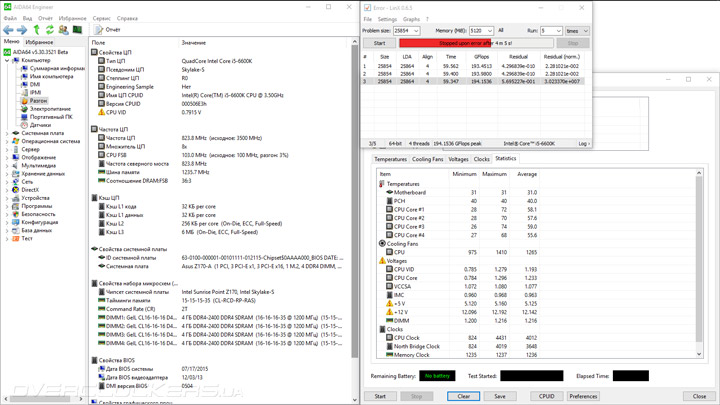Click the Voltages warning icon in statistics list
This screenshot has height=405, width=720.
(x=382, y=261)
